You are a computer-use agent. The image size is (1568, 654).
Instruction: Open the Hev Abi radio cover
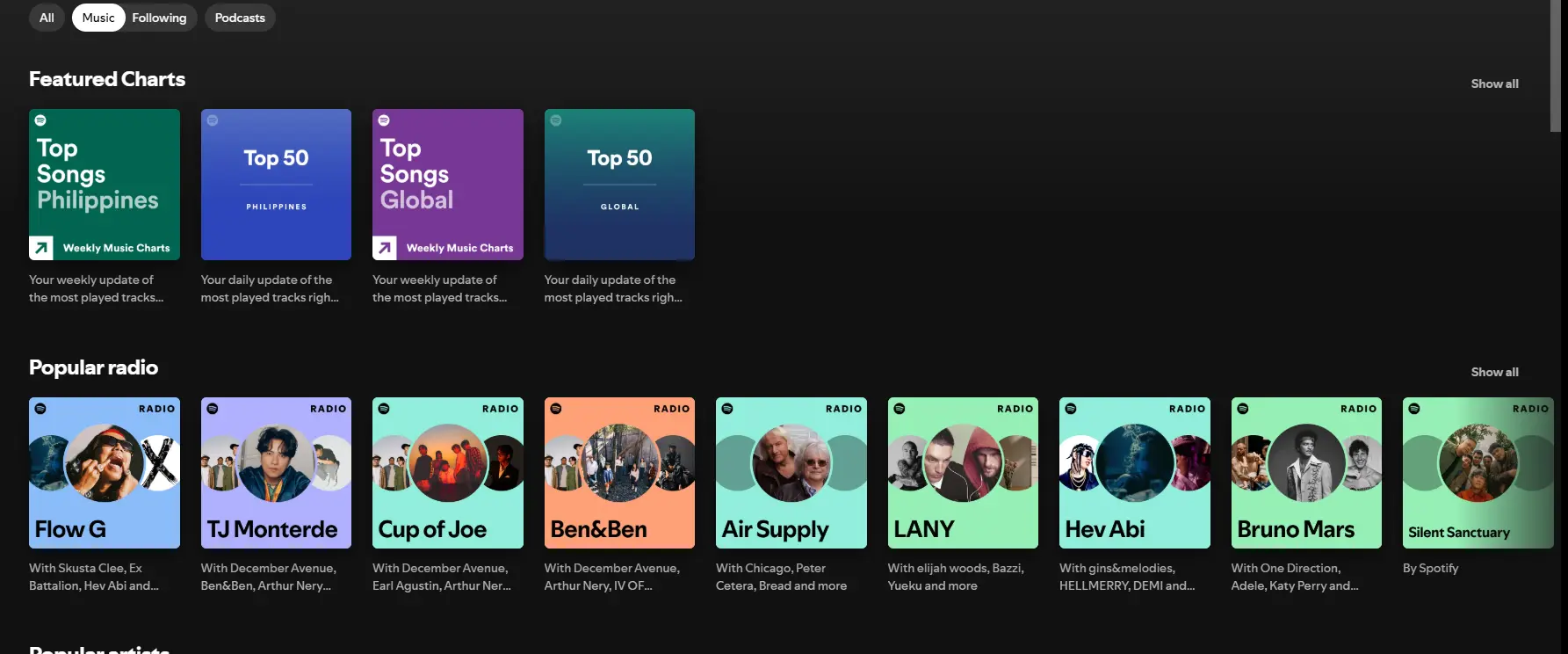(x=1135, y=473)
